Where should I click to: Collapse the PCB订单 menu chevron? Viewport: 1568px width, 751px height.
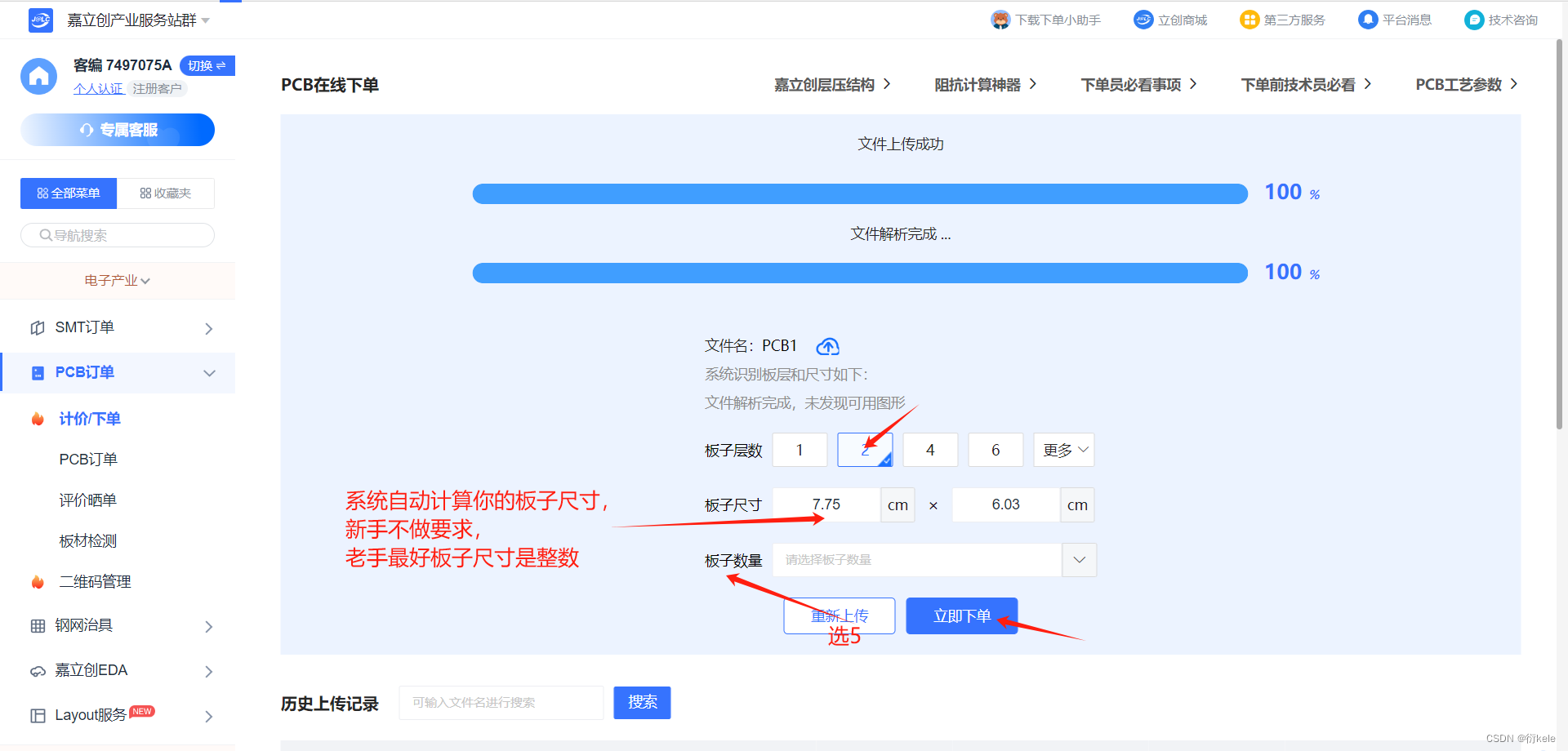(x=209, y=373)
